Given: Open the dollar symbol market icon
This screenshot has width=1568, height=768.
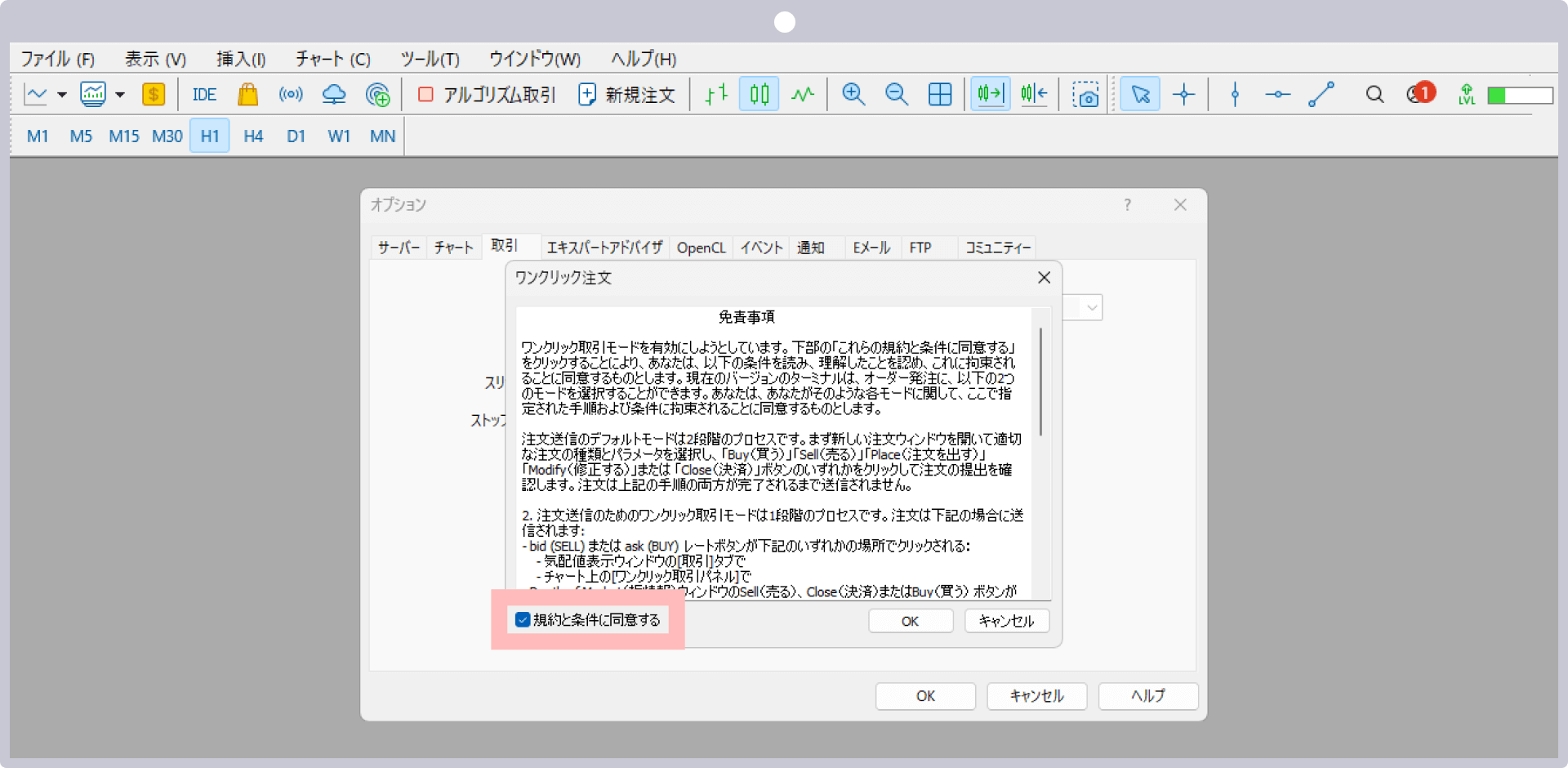Looking at the screenshot, I should point(154,95).
